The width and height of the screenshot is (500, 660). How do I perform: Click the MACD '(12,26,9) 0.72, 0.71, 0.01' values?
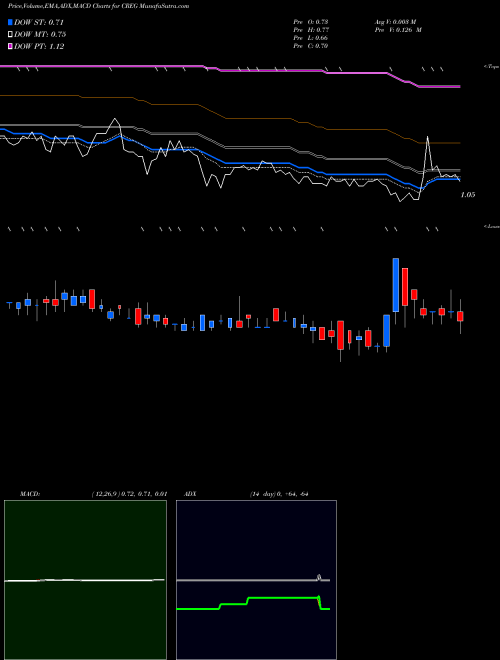(129, 494)
